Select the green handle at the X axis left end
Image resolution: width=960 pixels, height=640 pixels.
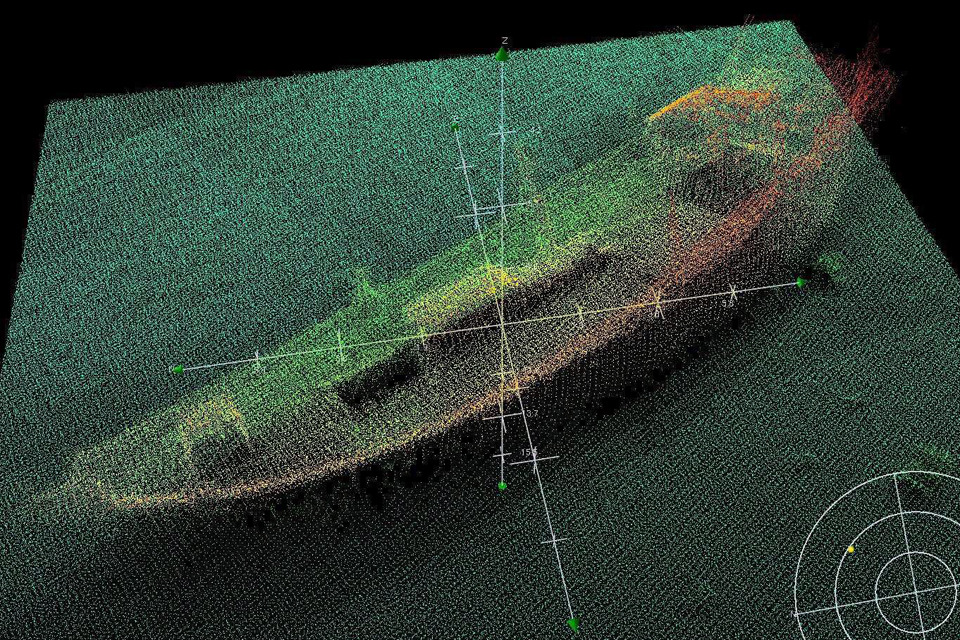point(178,369)
